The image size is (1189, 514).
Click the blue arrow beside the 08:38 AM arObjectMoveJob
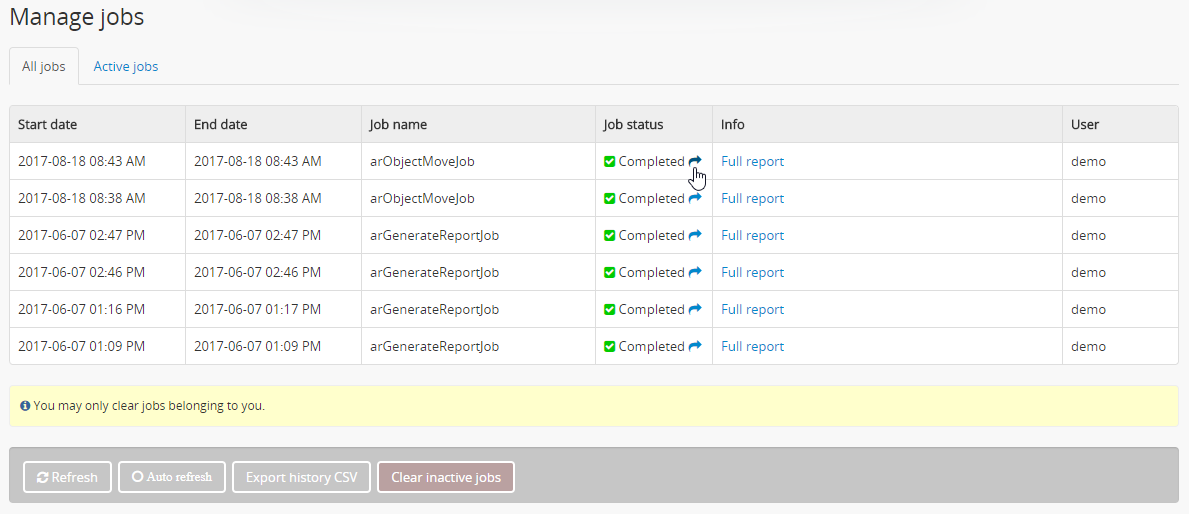pos(695,198)
